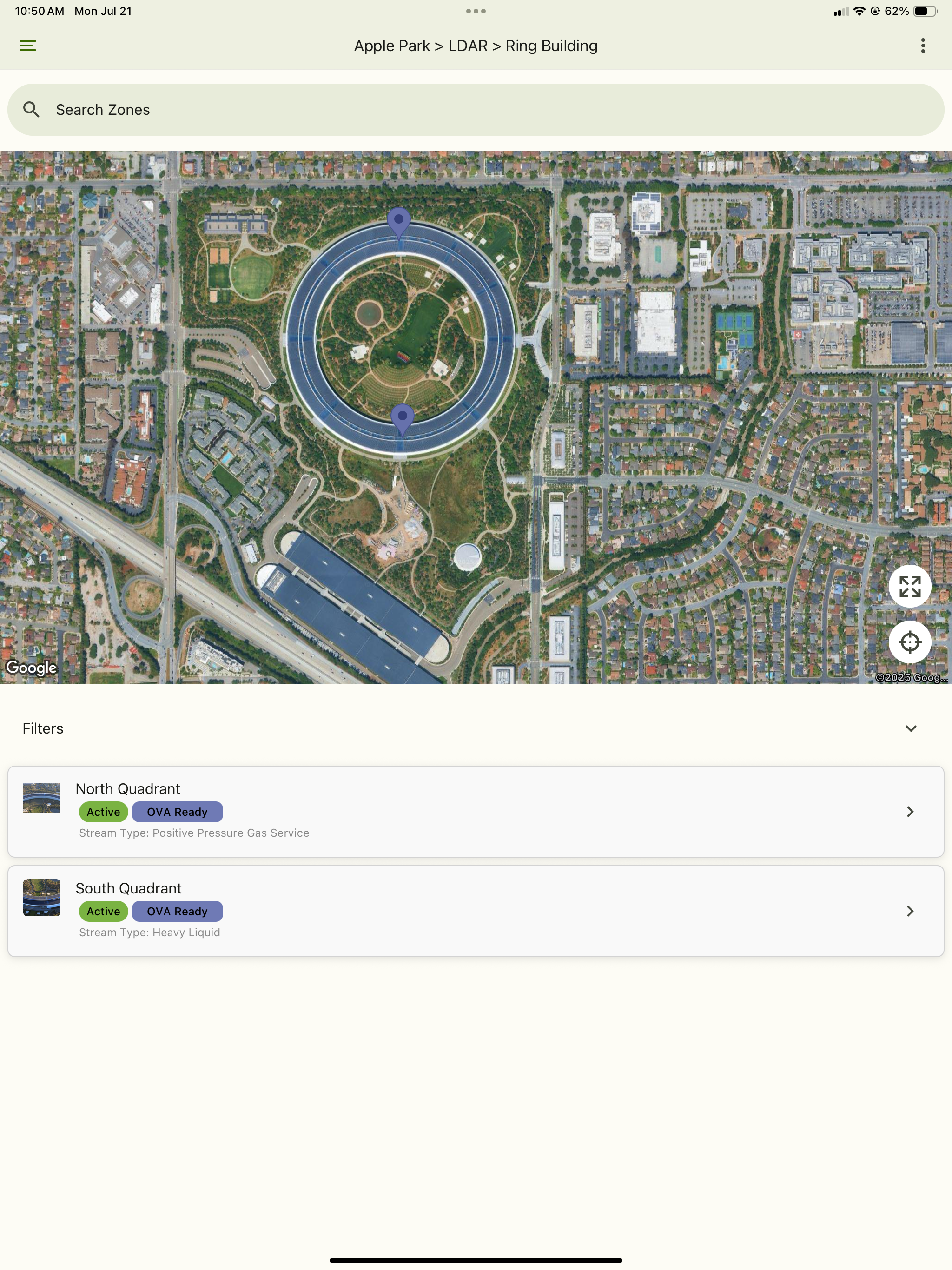Image resolution: width=952 pixels, height=1270 pixels.
Task: Focus the Search Zones field
Action: click(476, 110)
